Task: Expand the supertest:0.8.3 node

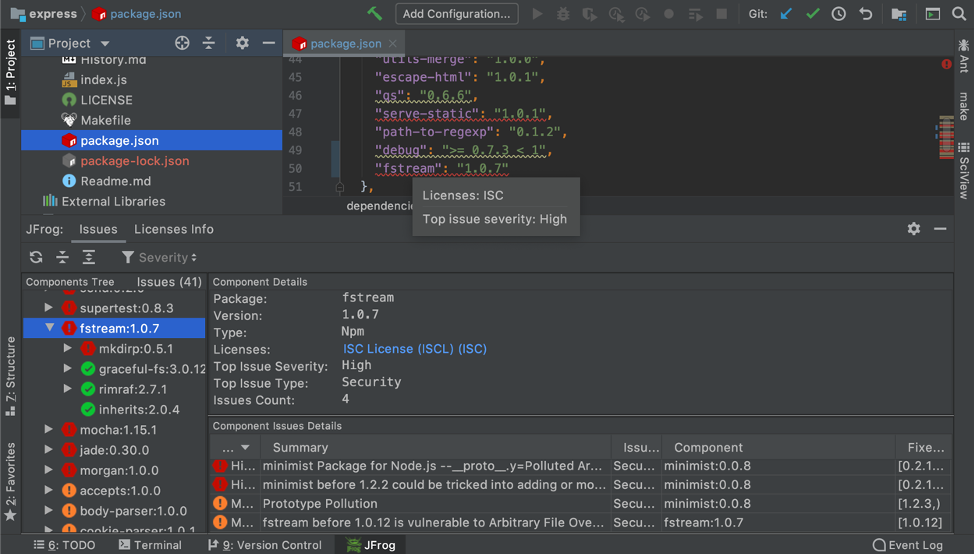Action: pos(48,307)
